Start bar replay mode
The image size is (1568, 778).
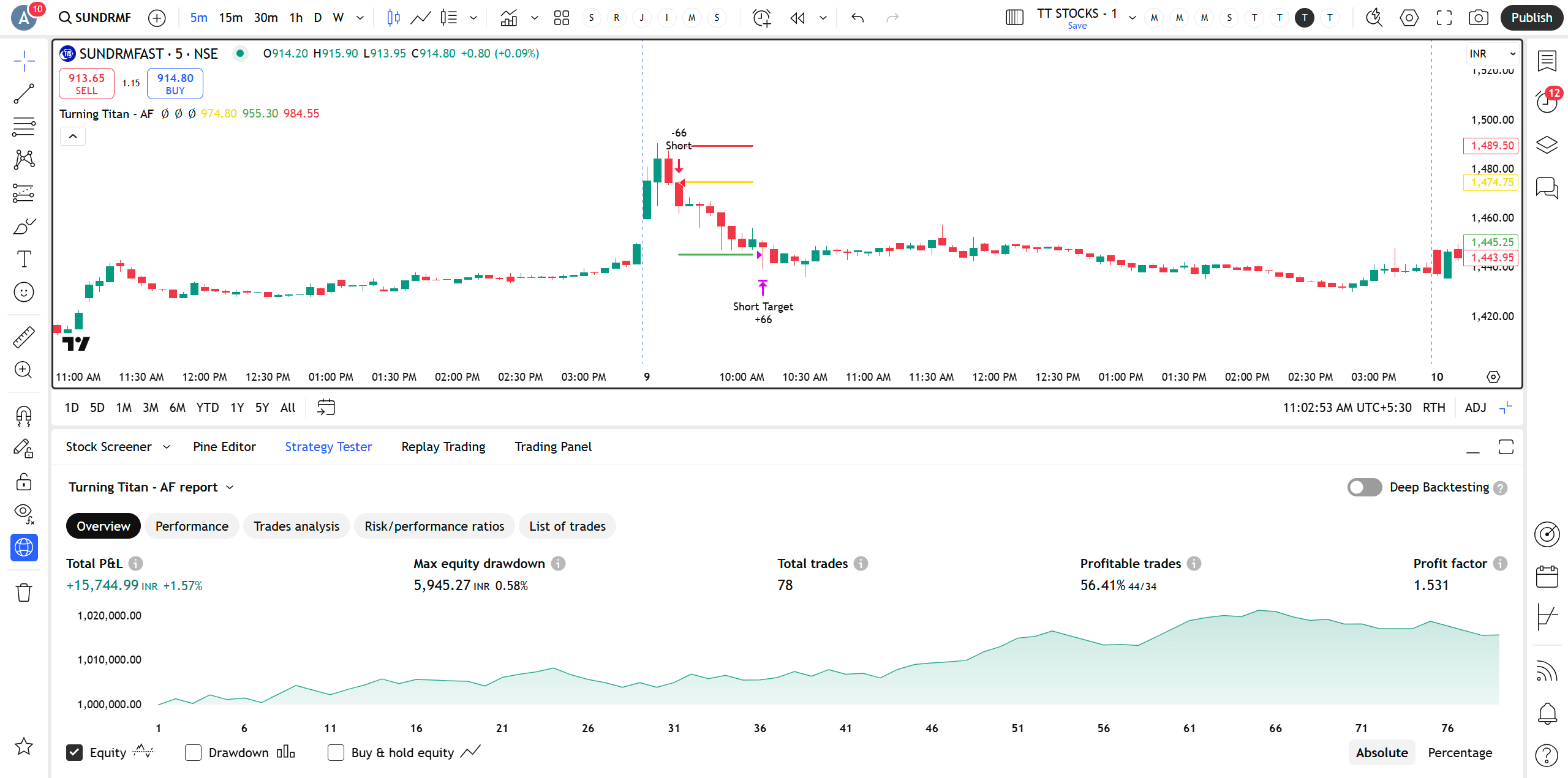pos(797,18)
